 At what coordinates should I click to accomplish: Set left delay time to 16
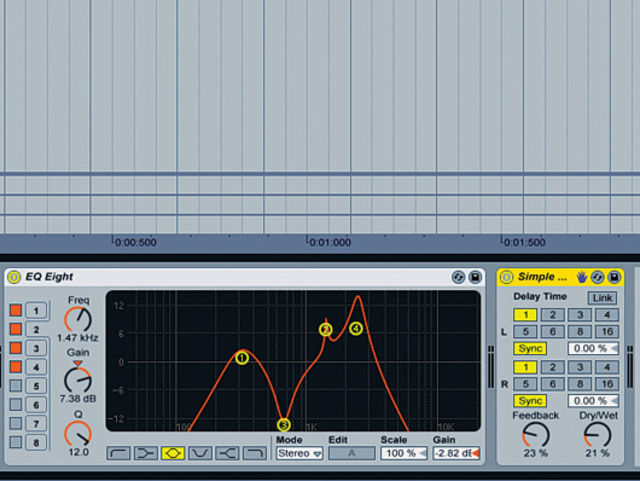607,332
